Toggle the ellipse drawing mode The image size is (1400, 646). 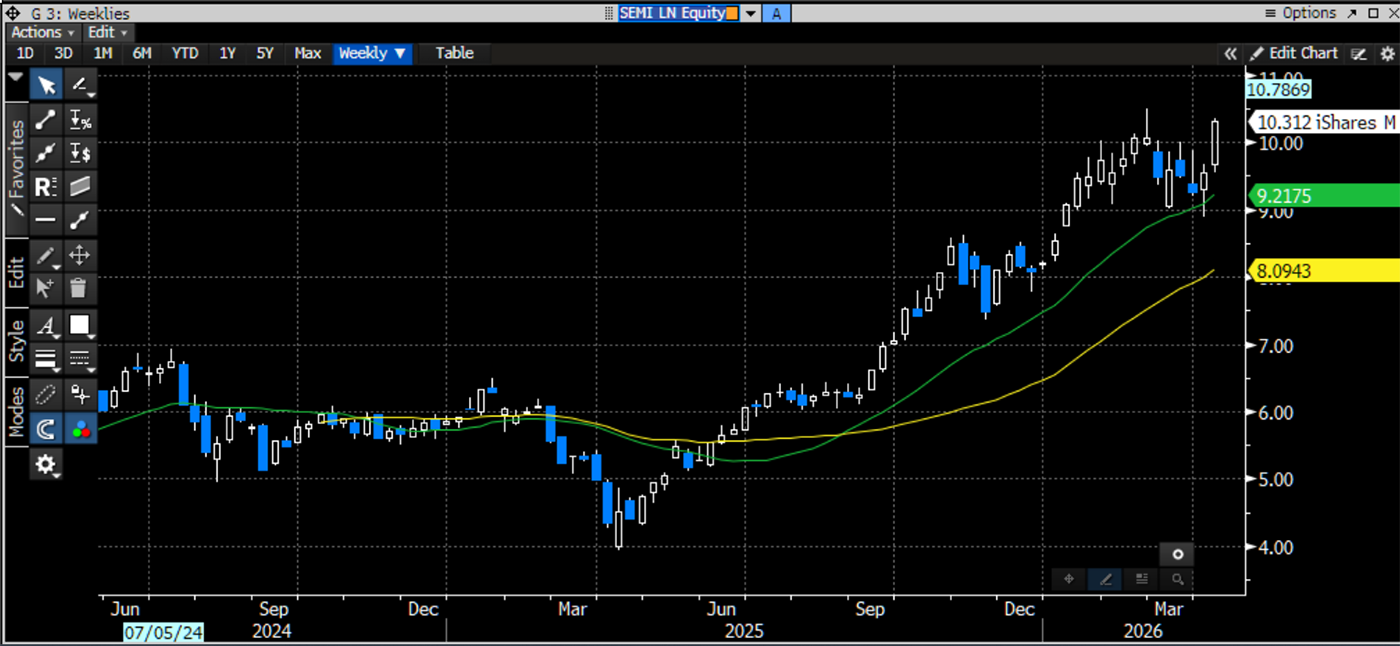click(45, 395)
